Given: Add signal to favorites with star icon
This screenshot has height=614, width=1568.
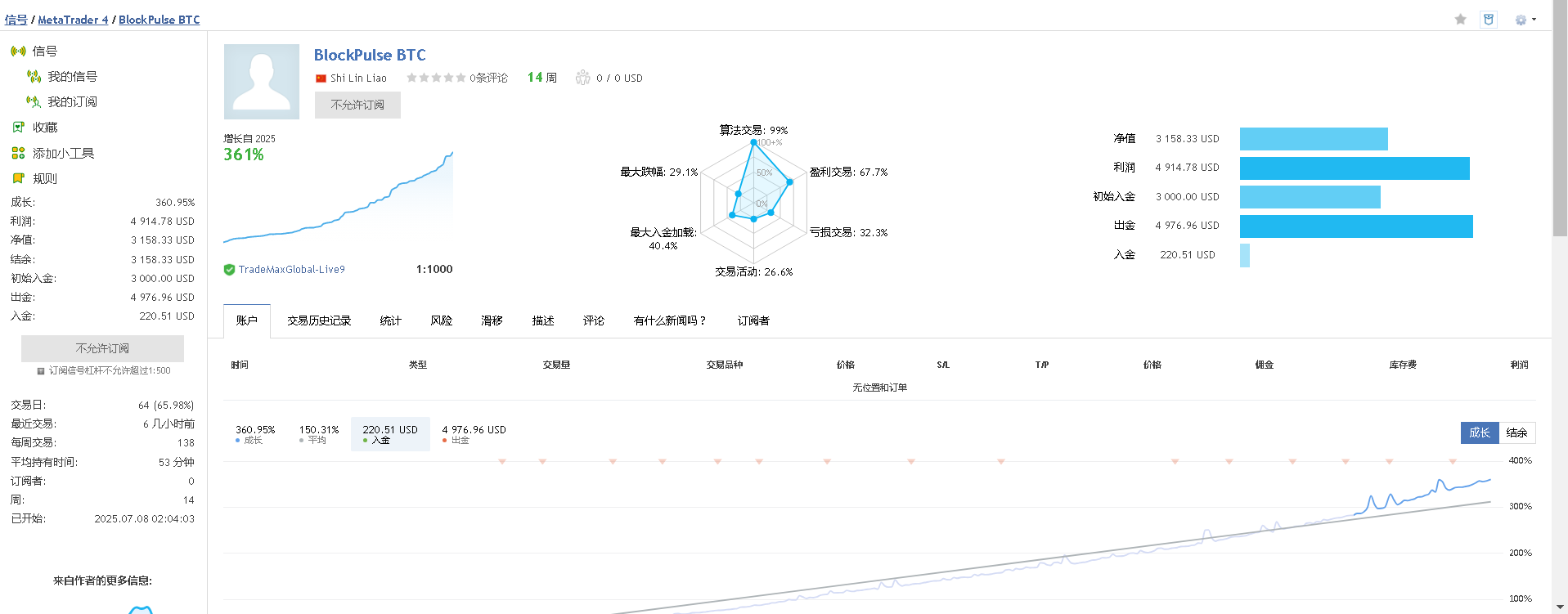Looking at the screenshot, I should coord(1460,20).
